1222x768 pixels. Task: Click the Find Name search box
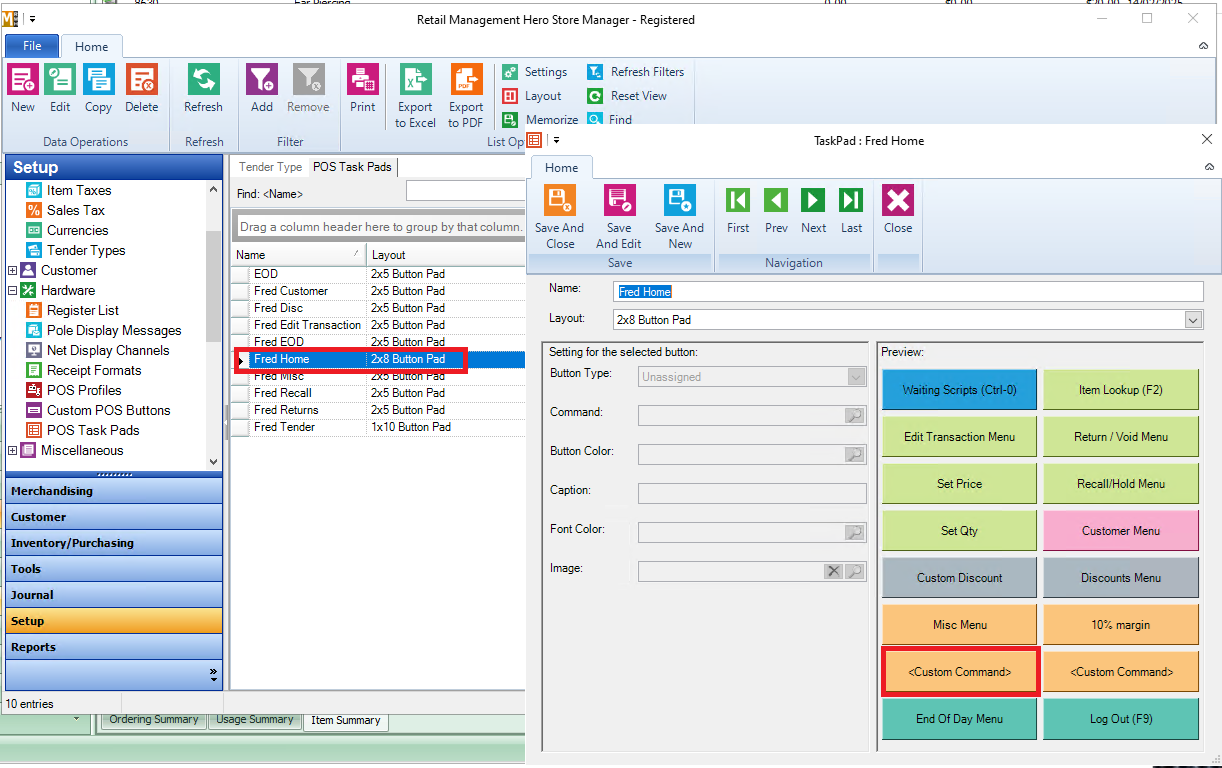(466, 191)
